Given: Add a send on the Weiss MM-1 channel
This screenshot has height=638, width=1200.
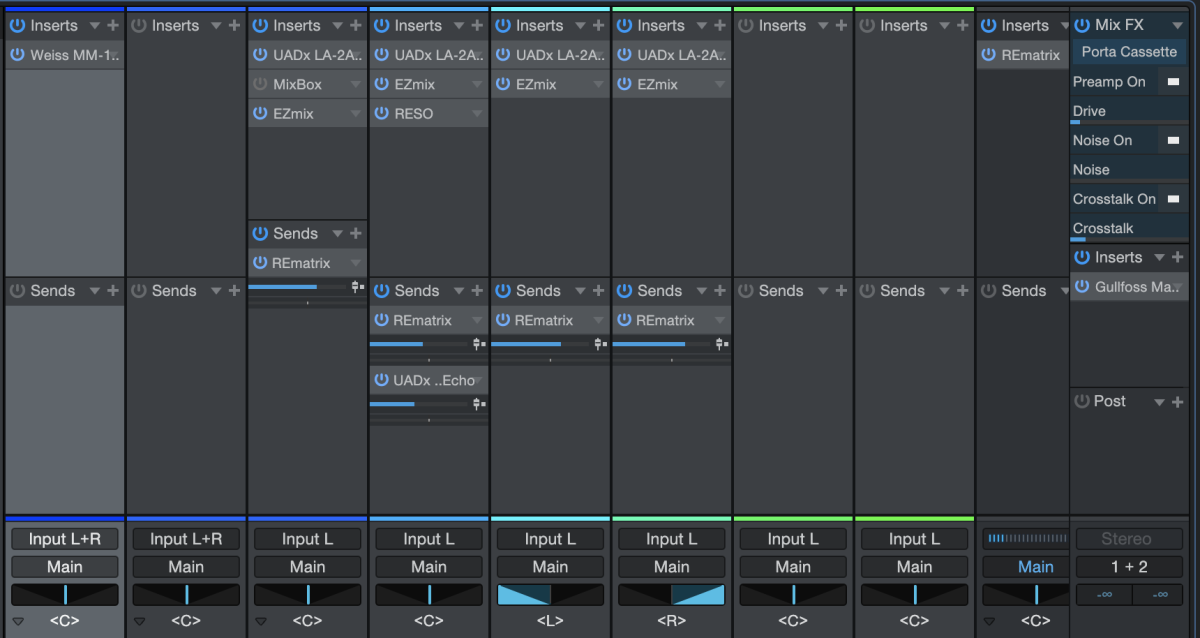Looking at the screenshot, I should pyautogui.click(x=112, y=291).
